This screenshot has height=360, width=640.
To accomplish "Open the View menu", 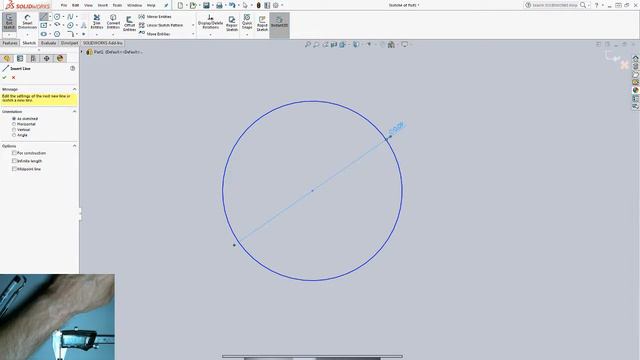I will [x=88, y=5].
